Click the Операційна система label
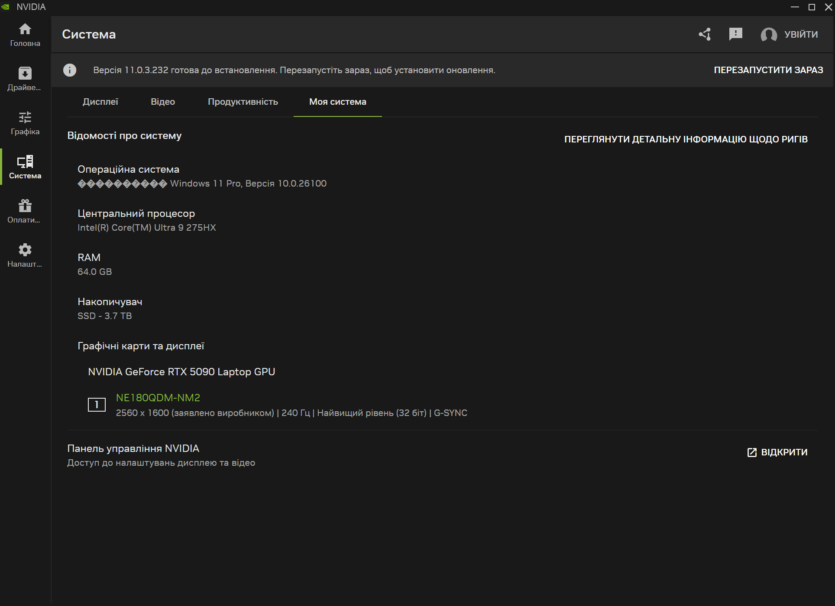 128,169
